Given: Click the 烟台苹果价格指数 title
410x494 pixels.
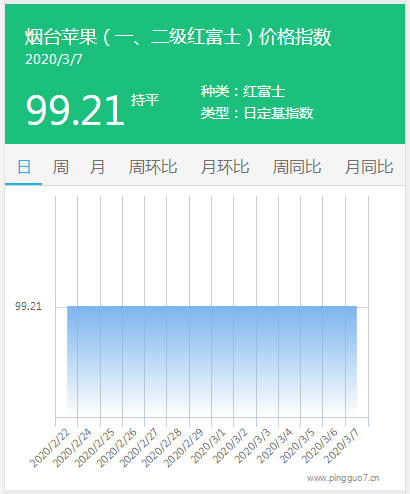Looking at the screenshot, I should click(178, 36).
